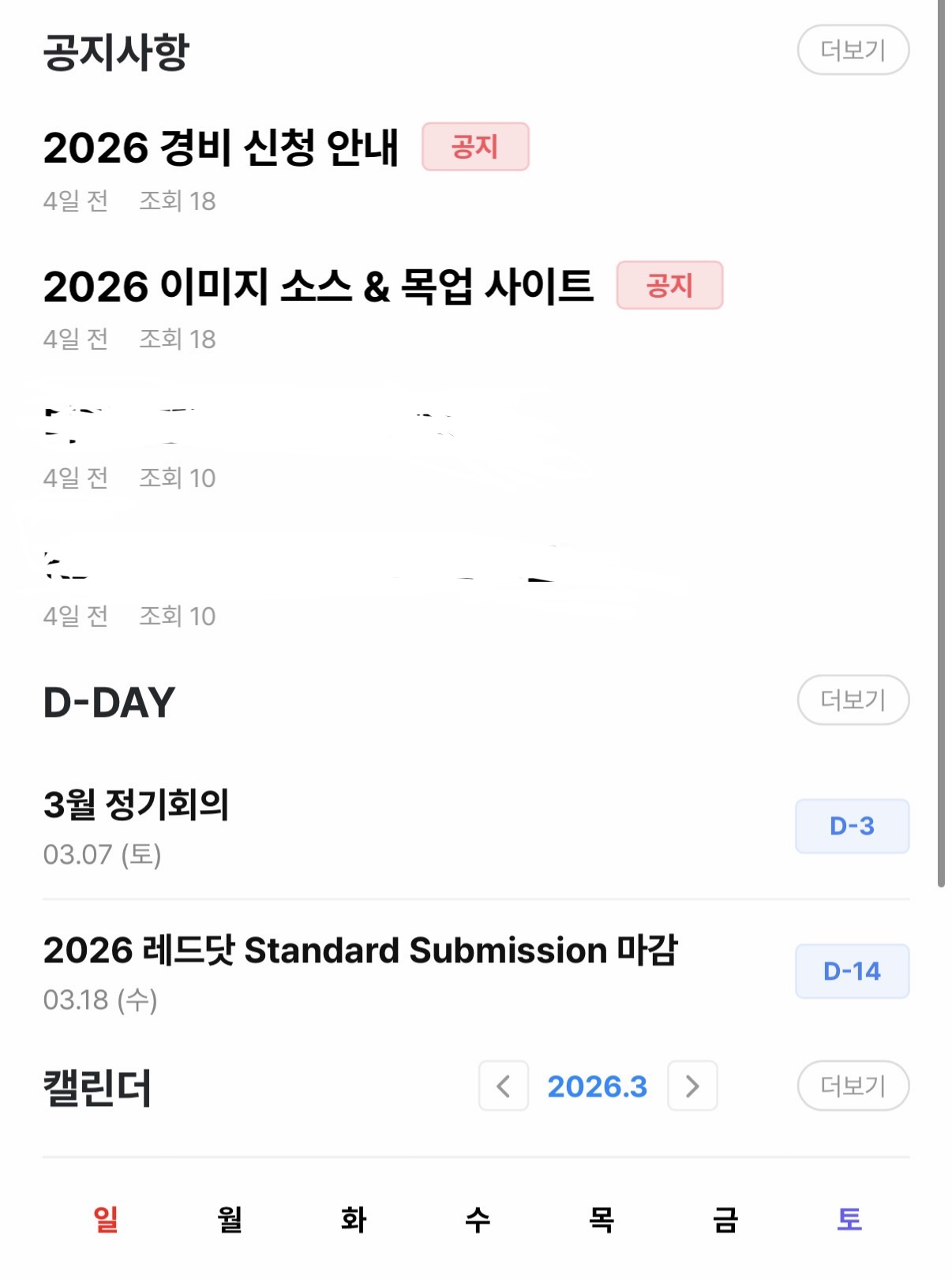Select the 토 (Saturday) column header
The width and height of the screenshot is (952, 1279).
(849, 1219)
